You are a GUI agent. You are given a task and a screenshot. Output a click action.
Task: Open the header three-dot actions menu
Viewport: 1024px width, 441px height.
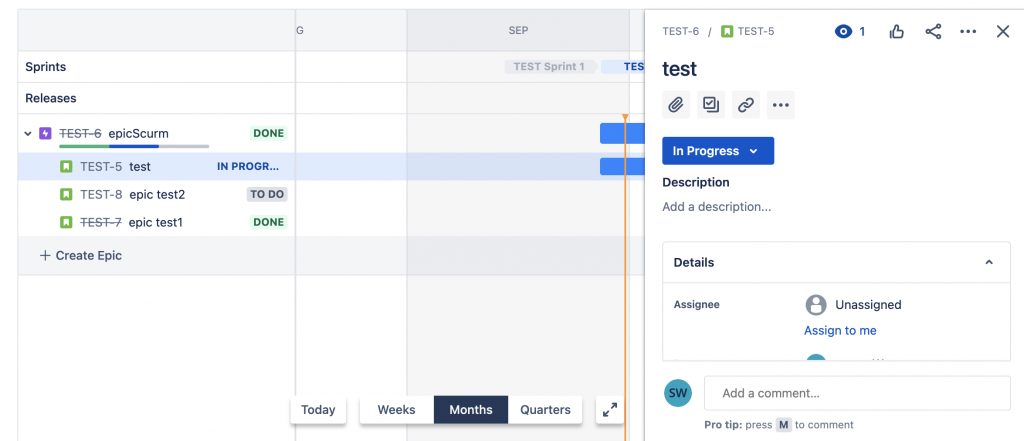pos(968,31)
